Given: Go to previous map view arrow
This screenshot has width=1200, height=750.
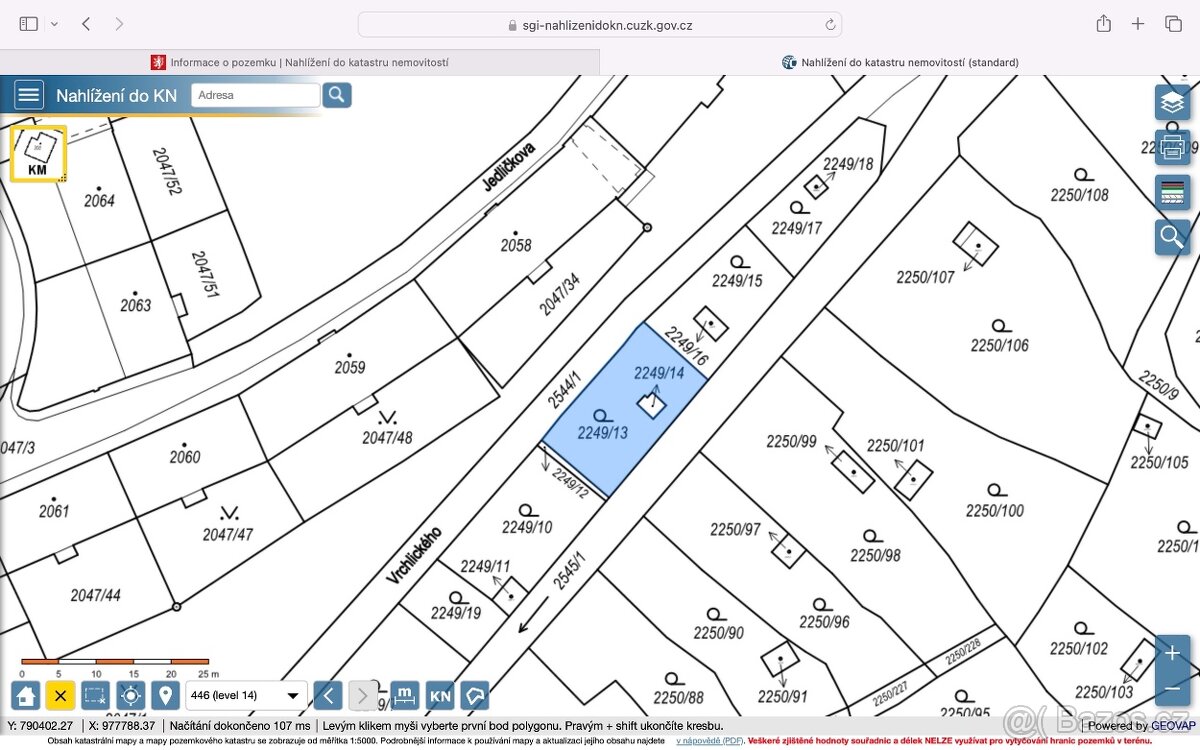Looking at the screenshot, I should pyautogui.click(x=327, y=694).
